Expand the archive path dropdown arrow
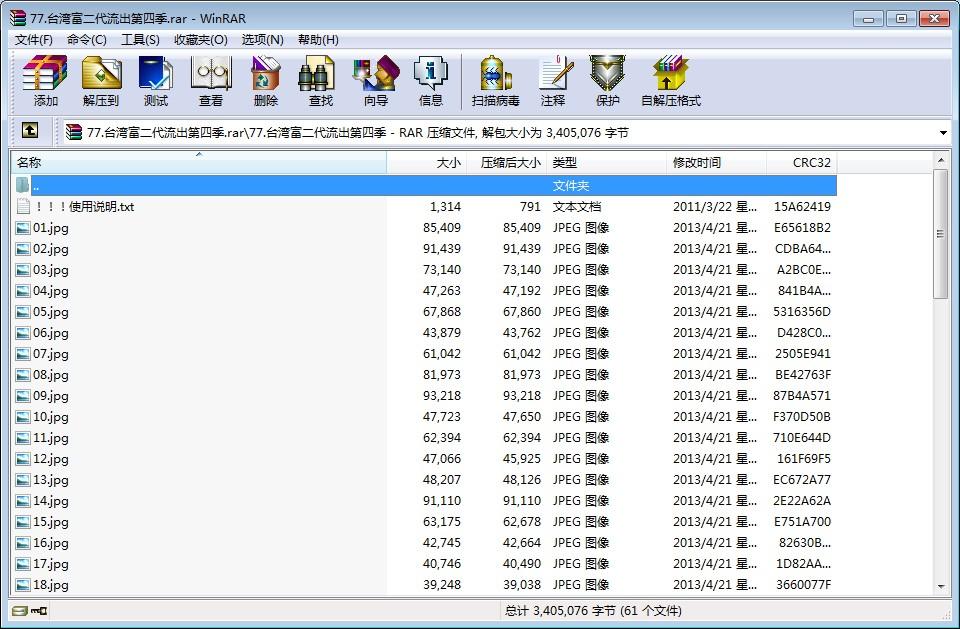960x629 pixels. coord(943,132)
